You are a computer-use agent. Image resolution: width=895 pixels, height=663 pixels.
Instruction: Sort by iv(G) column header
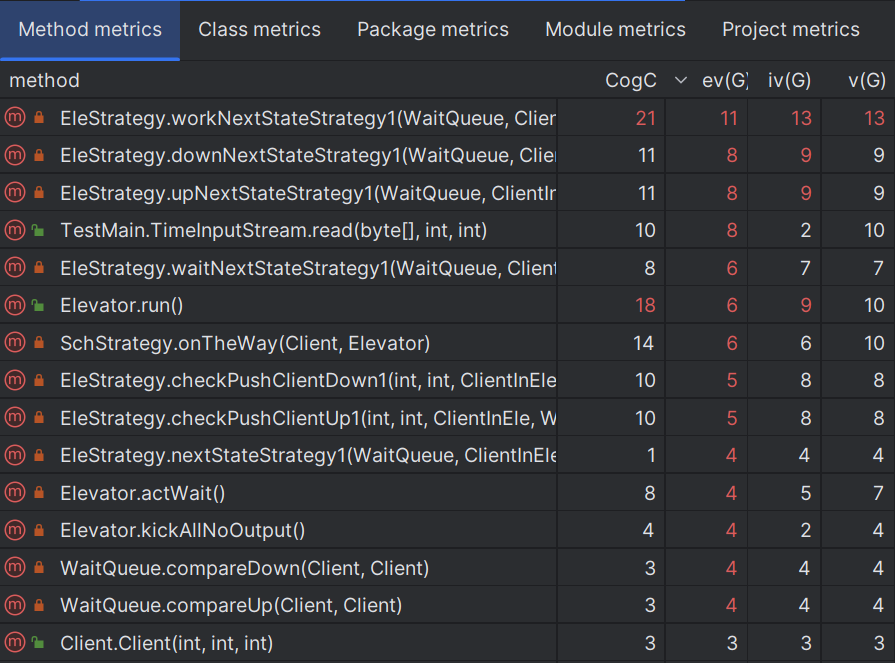(788, 80)
